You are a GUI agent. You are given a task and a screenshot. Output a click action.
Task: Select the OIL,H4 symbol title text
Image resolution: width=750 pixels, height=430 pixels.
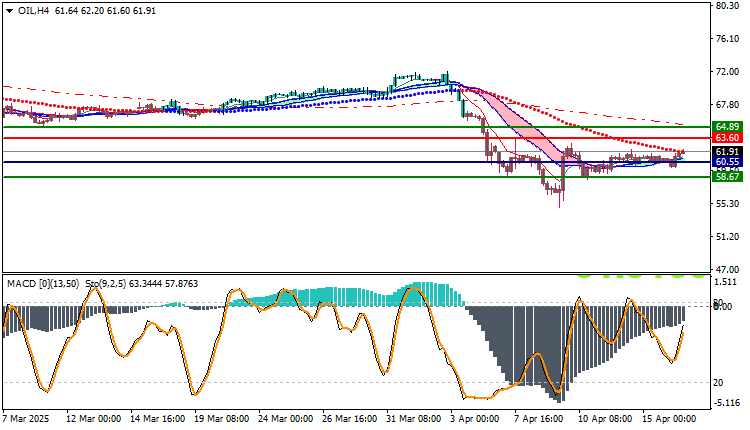pos(33,11)
